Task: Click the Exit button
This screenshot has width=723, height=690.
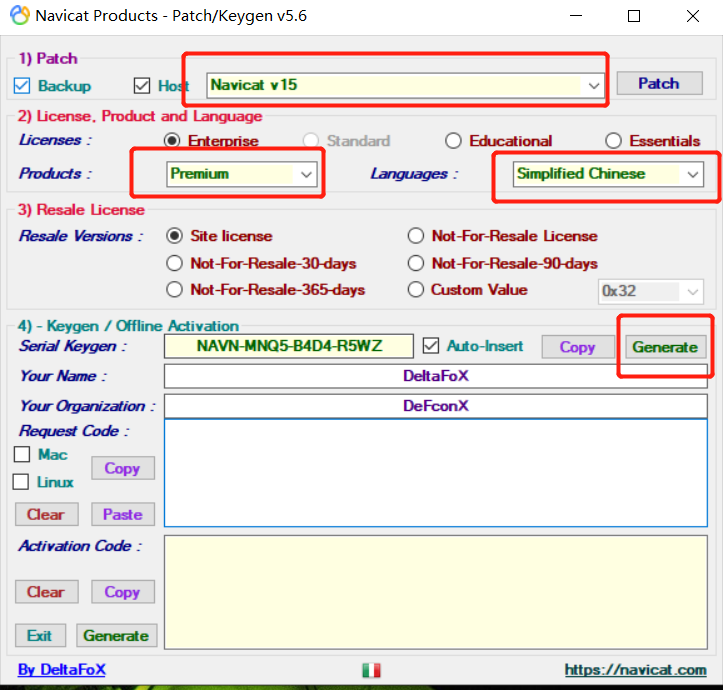Action: pyautogui.click(x=40, y=636)
